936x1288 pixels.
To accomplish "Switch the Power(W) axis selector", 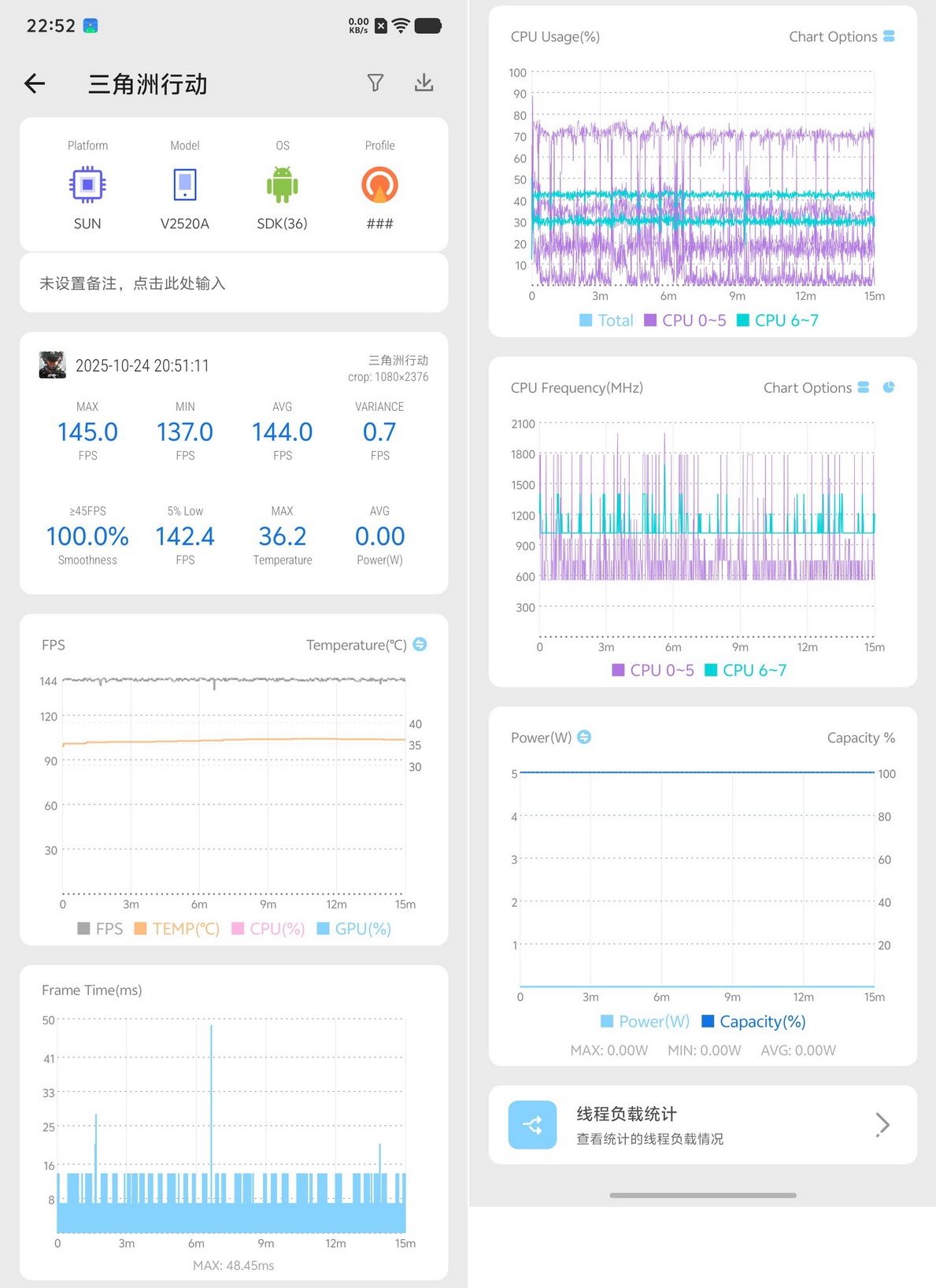I will point(584,737).
